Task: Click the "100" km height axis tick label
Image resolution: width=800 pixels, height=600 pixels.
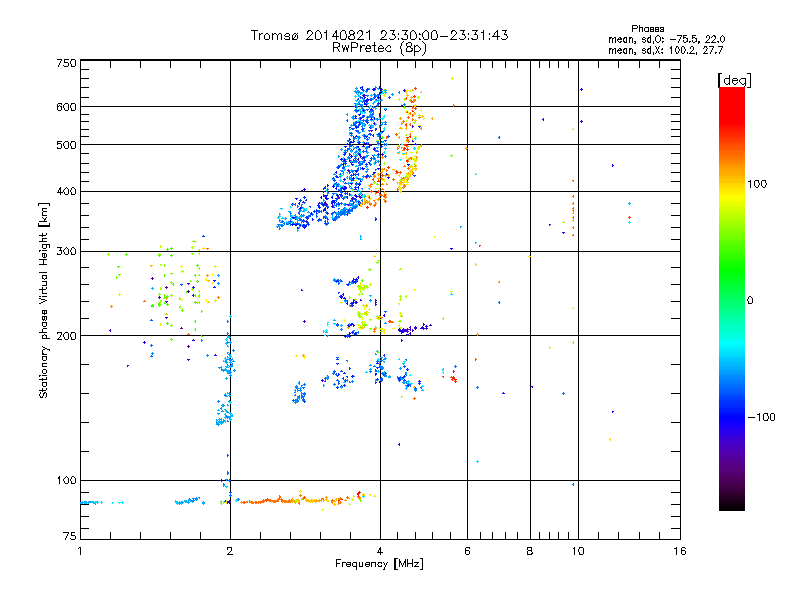Action: coord(66,480)
